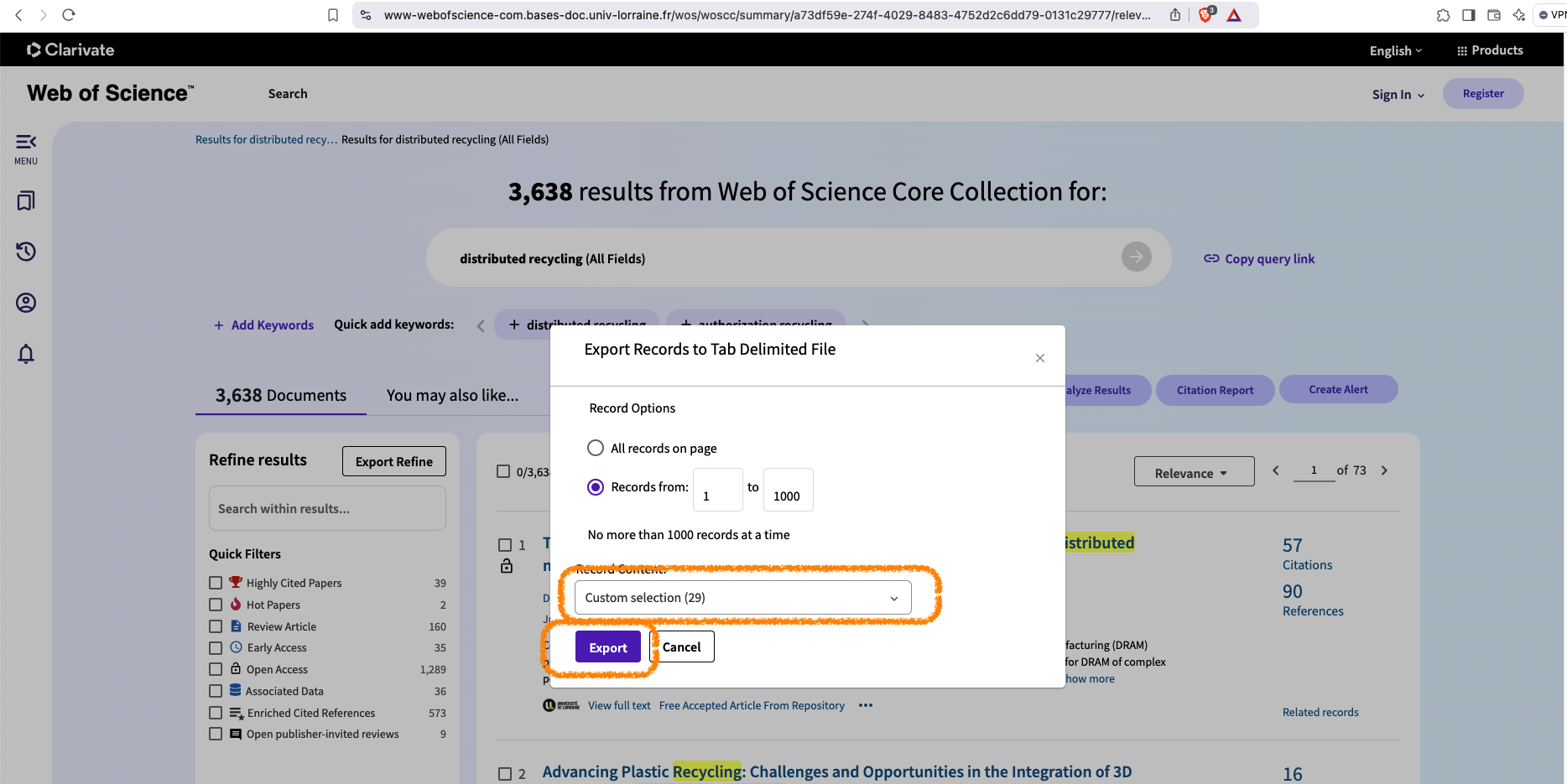1567x784 pixels.
Task: Open the Relevance sort dropdown
Action: tap(1193, 472)
